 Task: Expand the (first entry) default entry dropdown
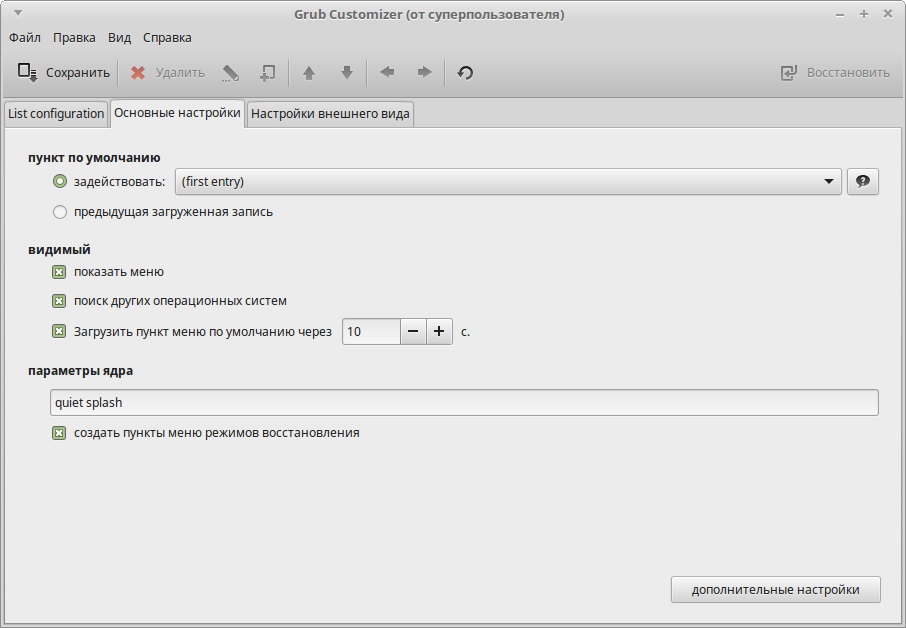(x=508, y=181)
